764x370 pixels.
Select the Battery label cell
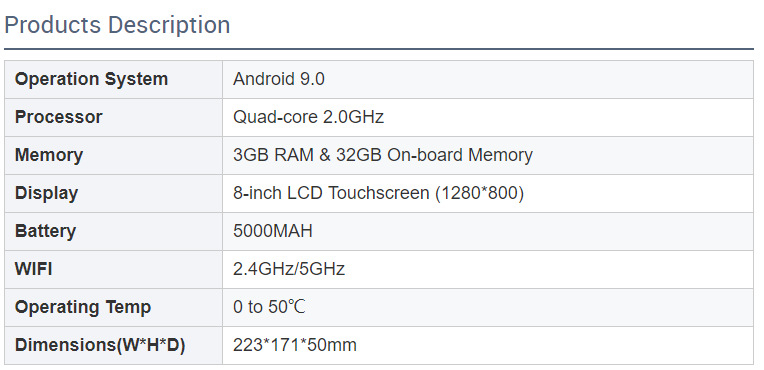[x=114, y=232]
